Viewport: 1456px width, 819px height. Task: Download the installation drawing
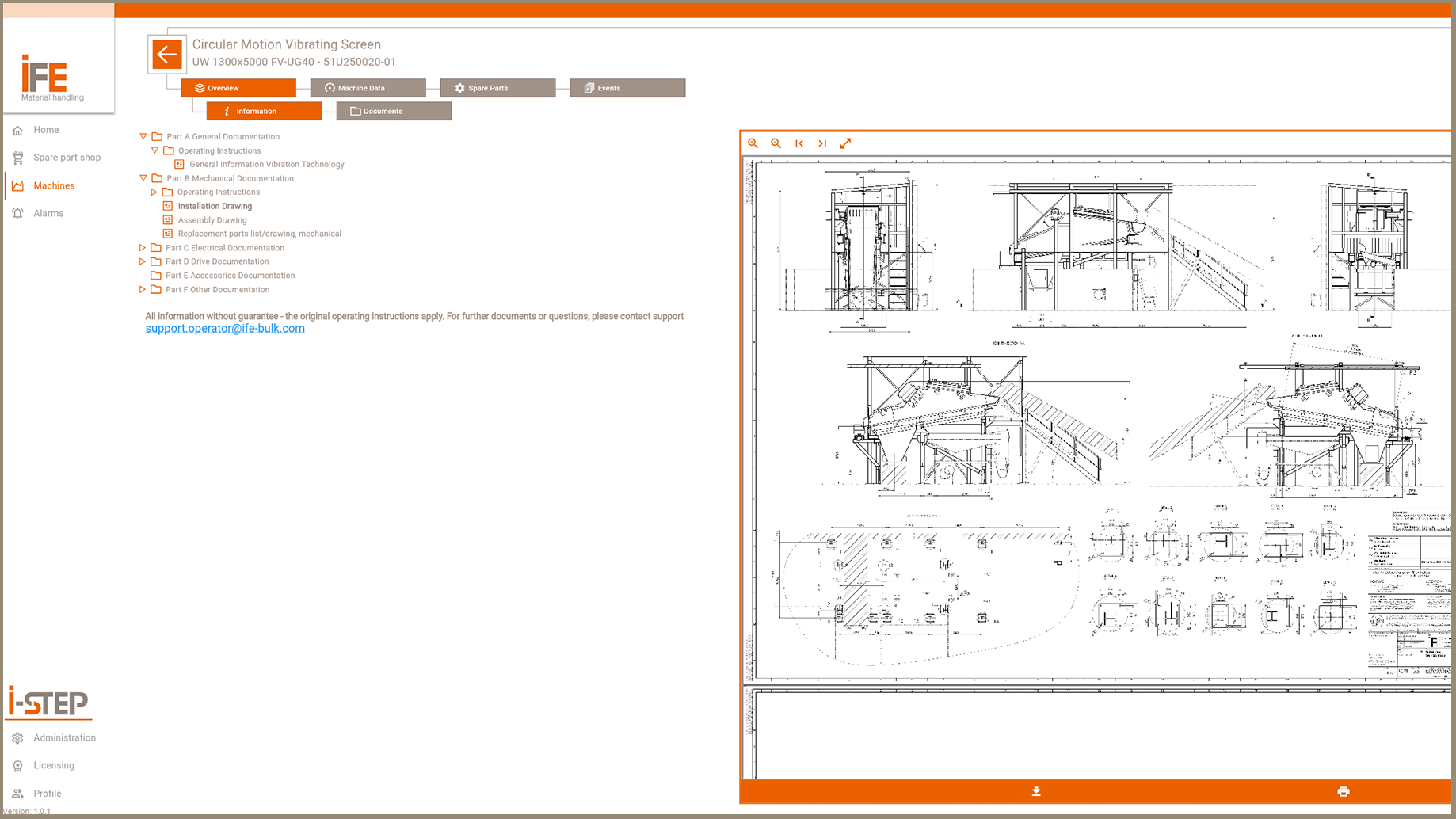pyautogui.click(x=1036, y=791)
